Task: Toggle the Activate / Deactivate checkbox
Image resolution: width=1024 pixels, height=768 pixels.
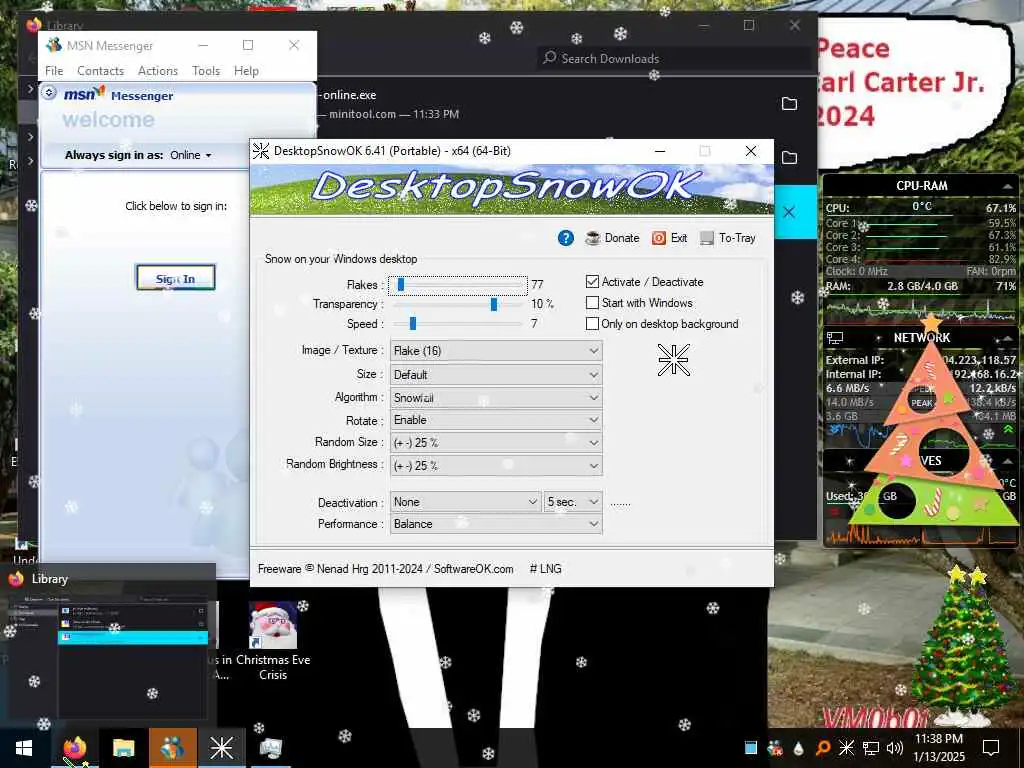Action: coord(592,281)
